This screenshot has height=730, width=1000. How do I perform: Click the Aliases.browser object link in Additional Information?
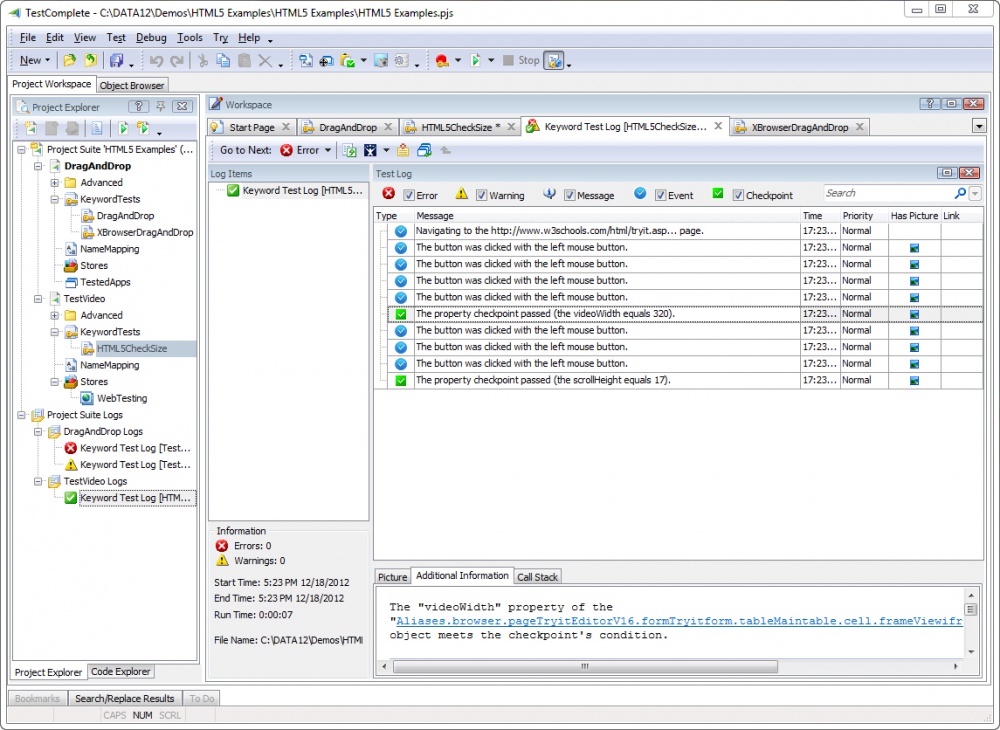[x=679, y=621]
